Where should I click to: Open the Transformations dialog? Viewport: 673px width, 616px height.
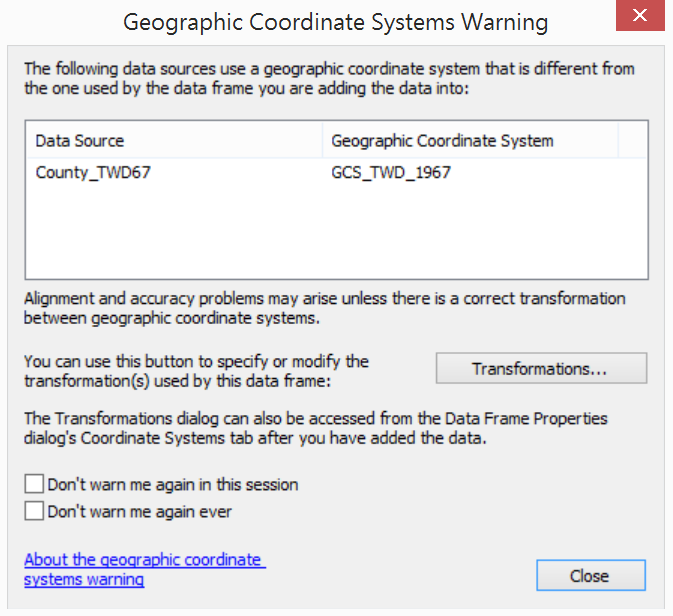(x=541, y=368)
